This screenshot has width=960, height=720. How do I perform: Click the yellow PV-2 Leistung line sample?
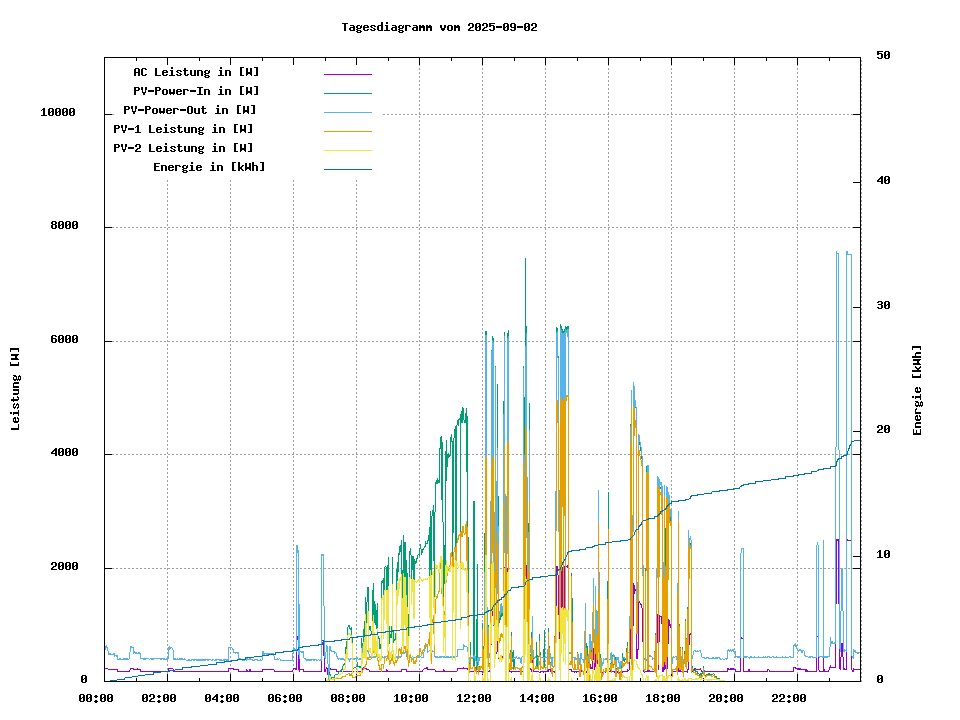point(347,149)
